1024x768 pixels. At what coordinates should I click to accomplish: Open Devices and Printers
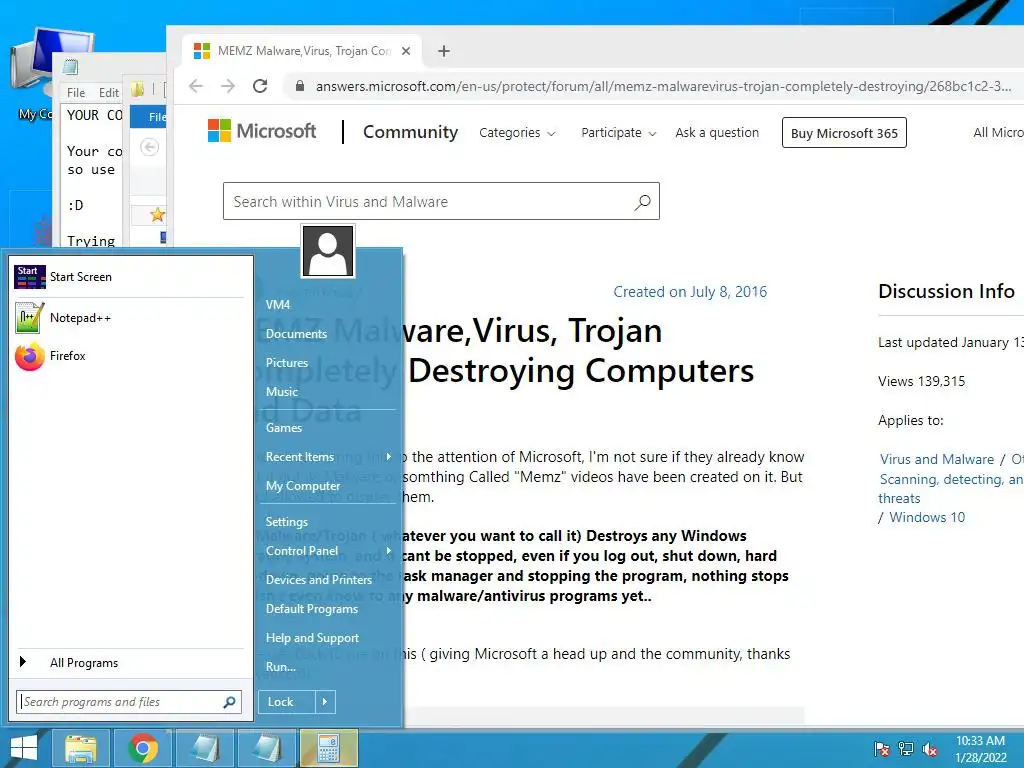pos(319,580)
